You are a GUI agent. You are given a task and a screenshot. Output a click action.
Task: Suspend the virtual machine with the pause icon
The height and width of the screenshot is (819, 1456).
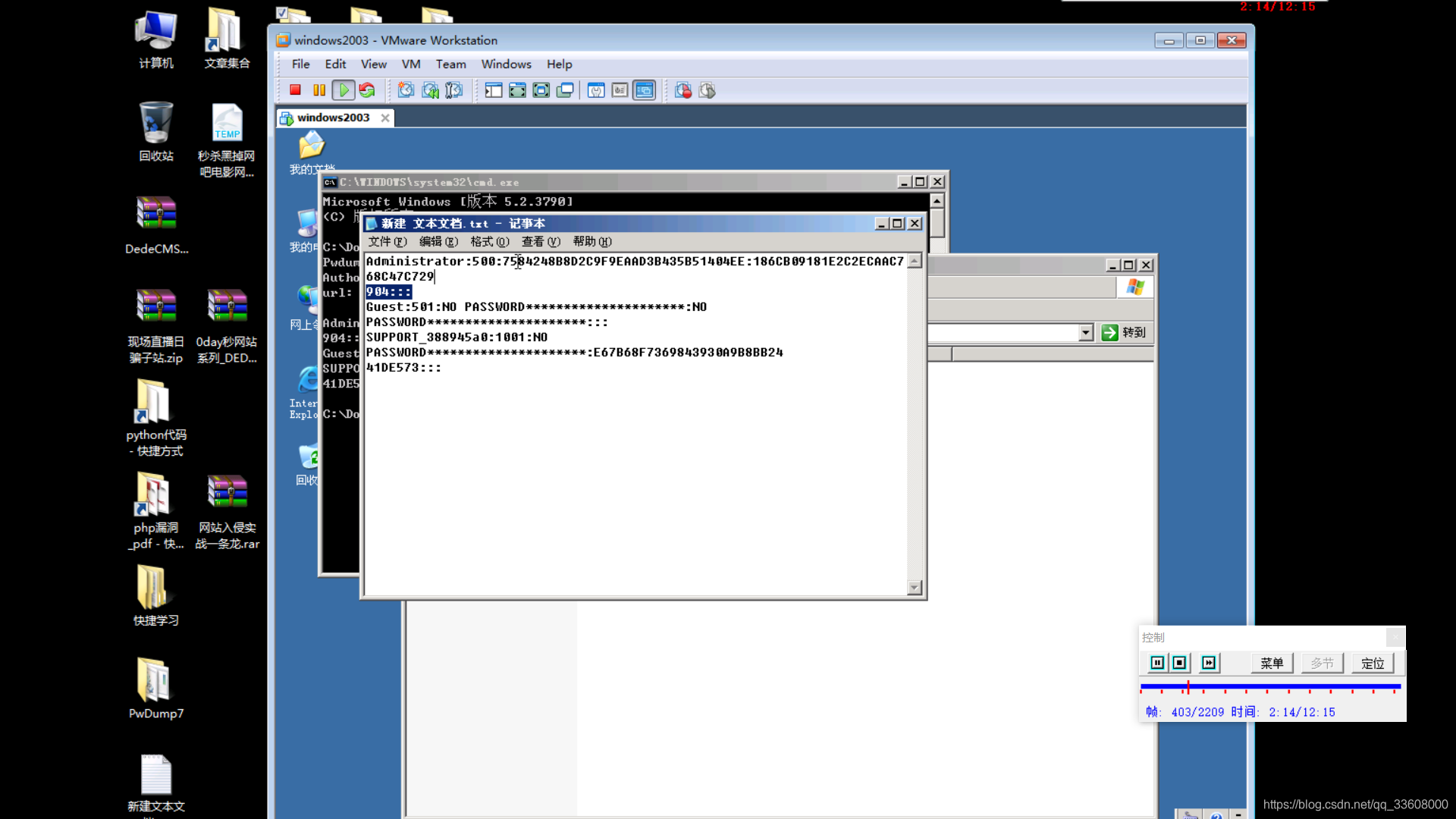coord(319,90)
